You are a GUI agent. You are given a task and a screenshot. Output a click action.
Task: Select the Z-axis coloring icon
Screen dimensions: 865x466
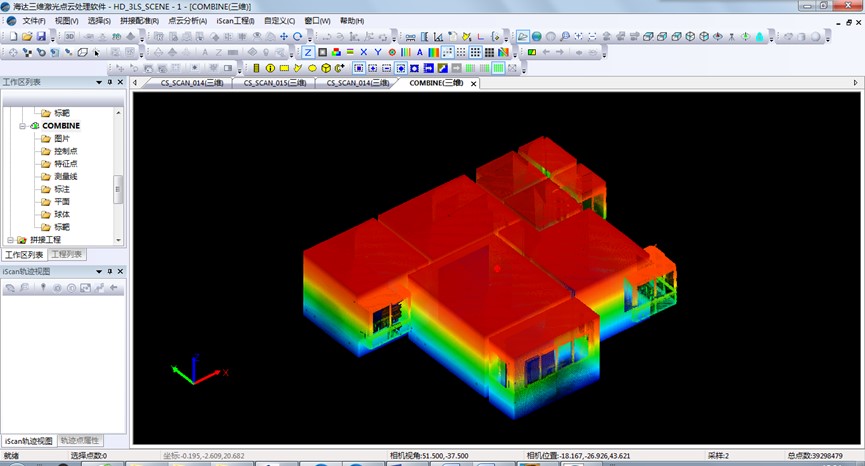(308, 52)
